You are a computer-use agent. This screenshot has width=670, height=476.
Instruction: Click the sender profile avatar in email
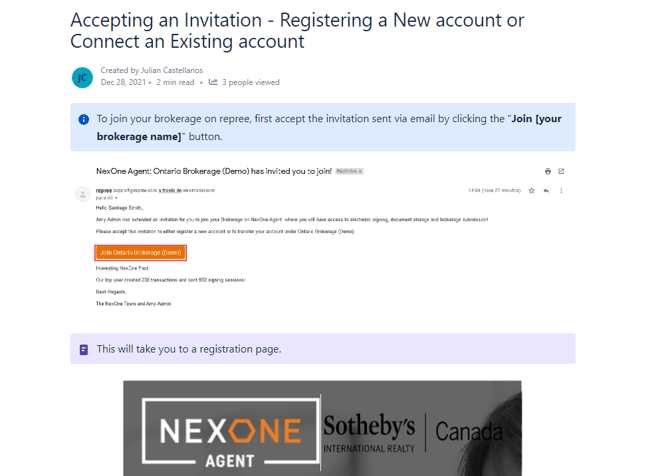[83, 194]
